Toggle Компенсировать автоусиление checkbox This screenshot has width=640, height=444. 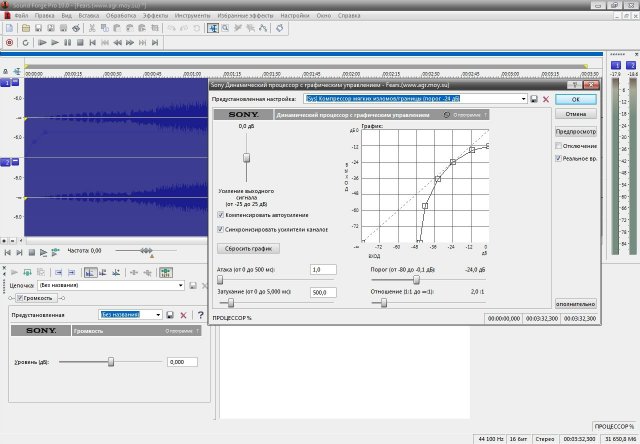point(221,214)
